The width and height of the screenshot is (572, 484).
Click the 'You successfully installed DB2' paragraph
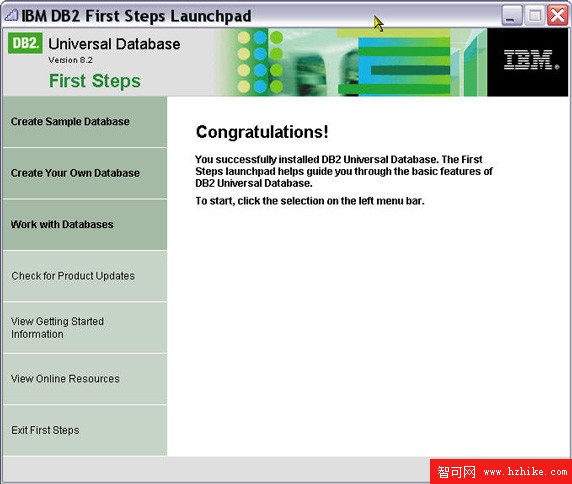tap(344, 171)
